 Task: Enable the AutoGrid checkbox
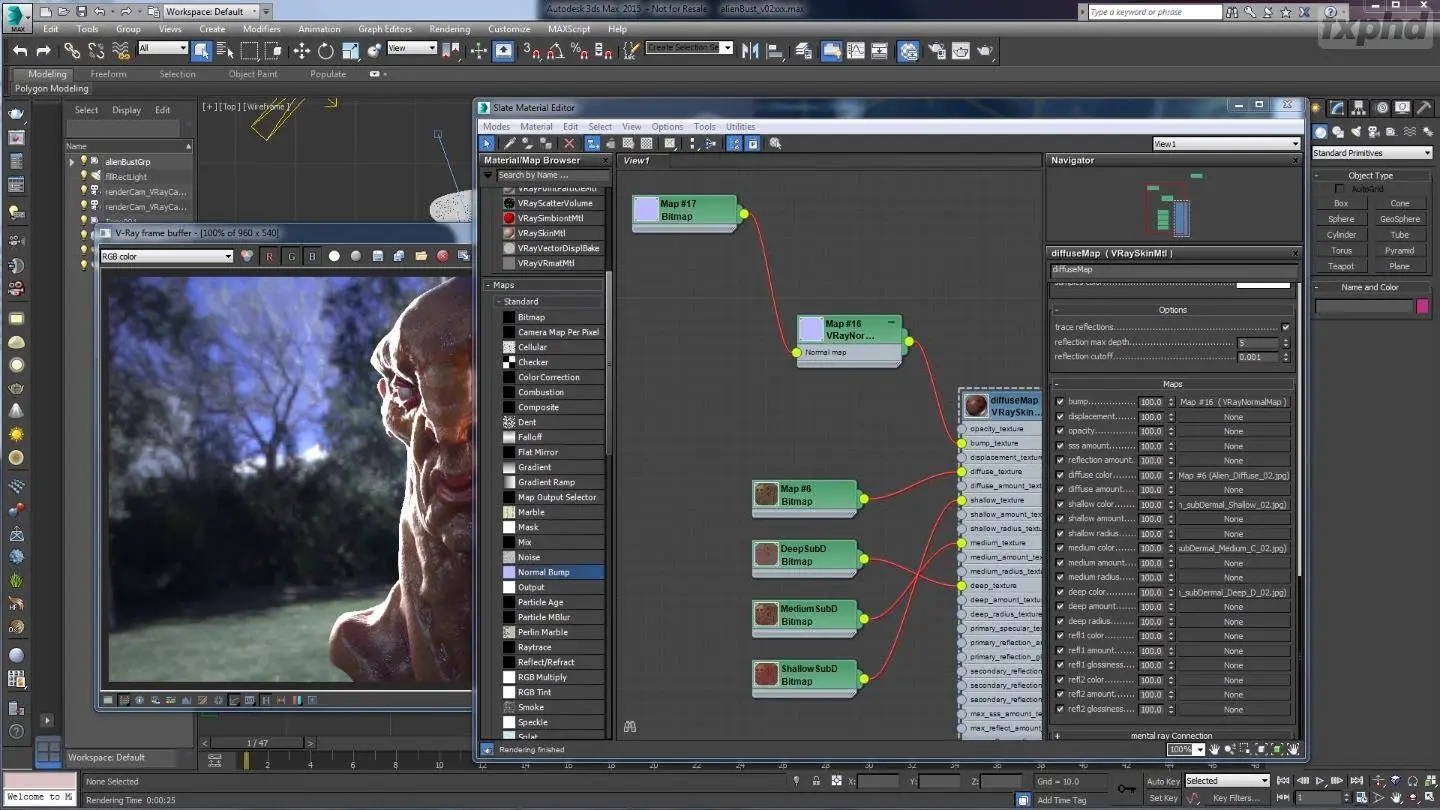(1340, 189)
